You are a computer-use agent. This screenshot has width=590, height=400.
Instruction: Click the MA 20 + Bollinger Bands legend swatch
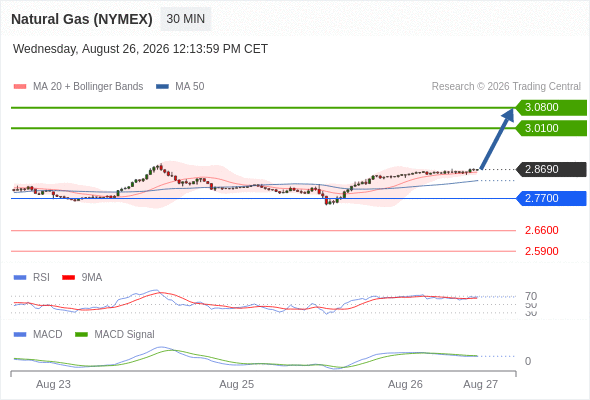pos(20,87)
